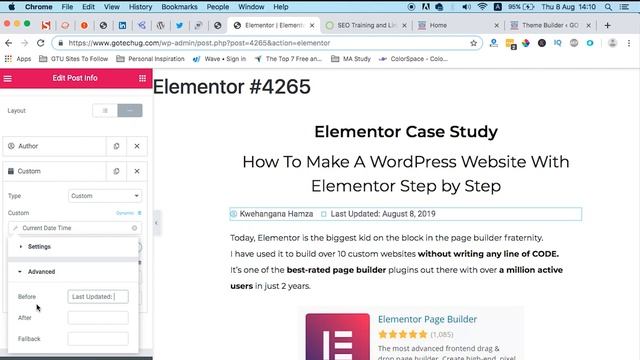Open the pinned WordPress tab

point(160,25)
